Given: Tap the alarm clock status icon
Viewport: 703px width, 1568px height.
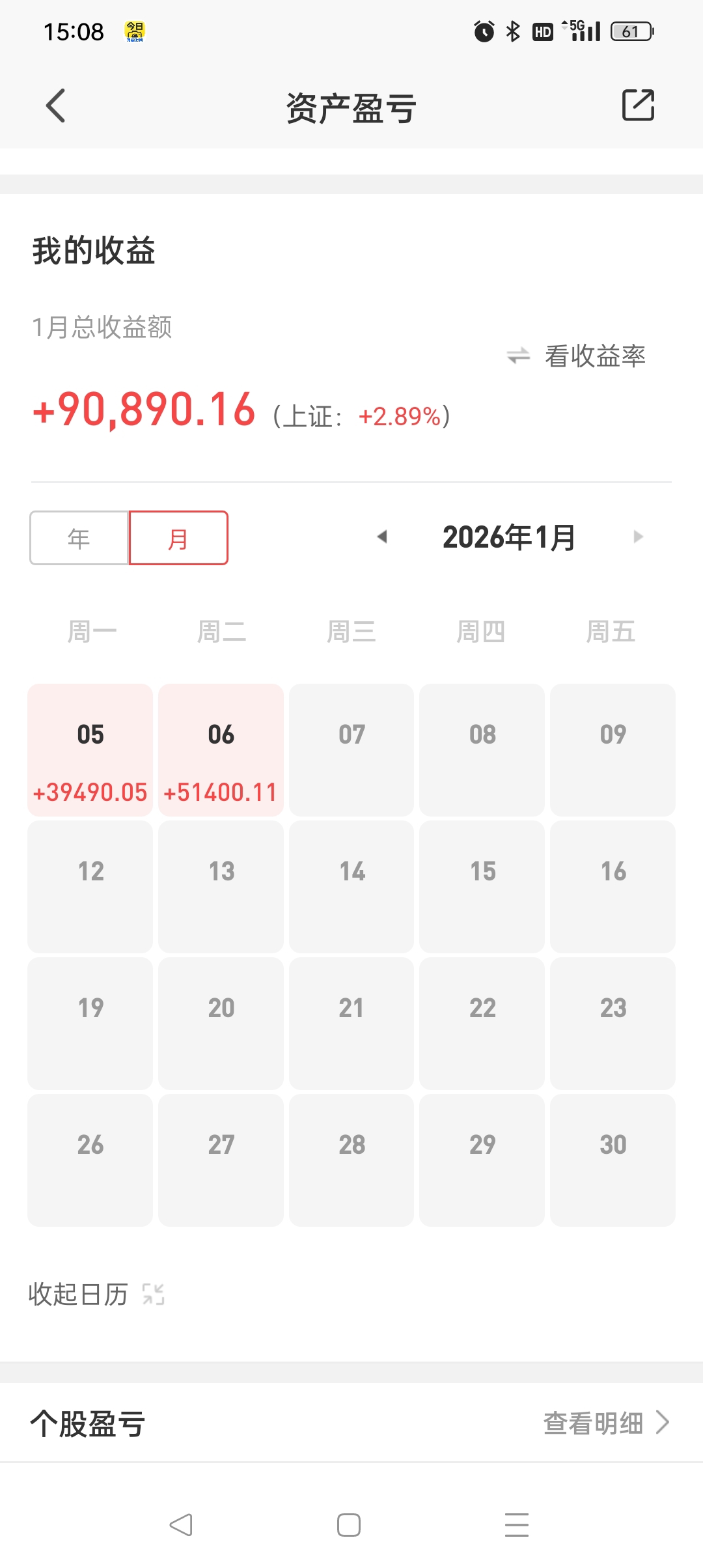Looking at the screenshot, I should point(484,31).
